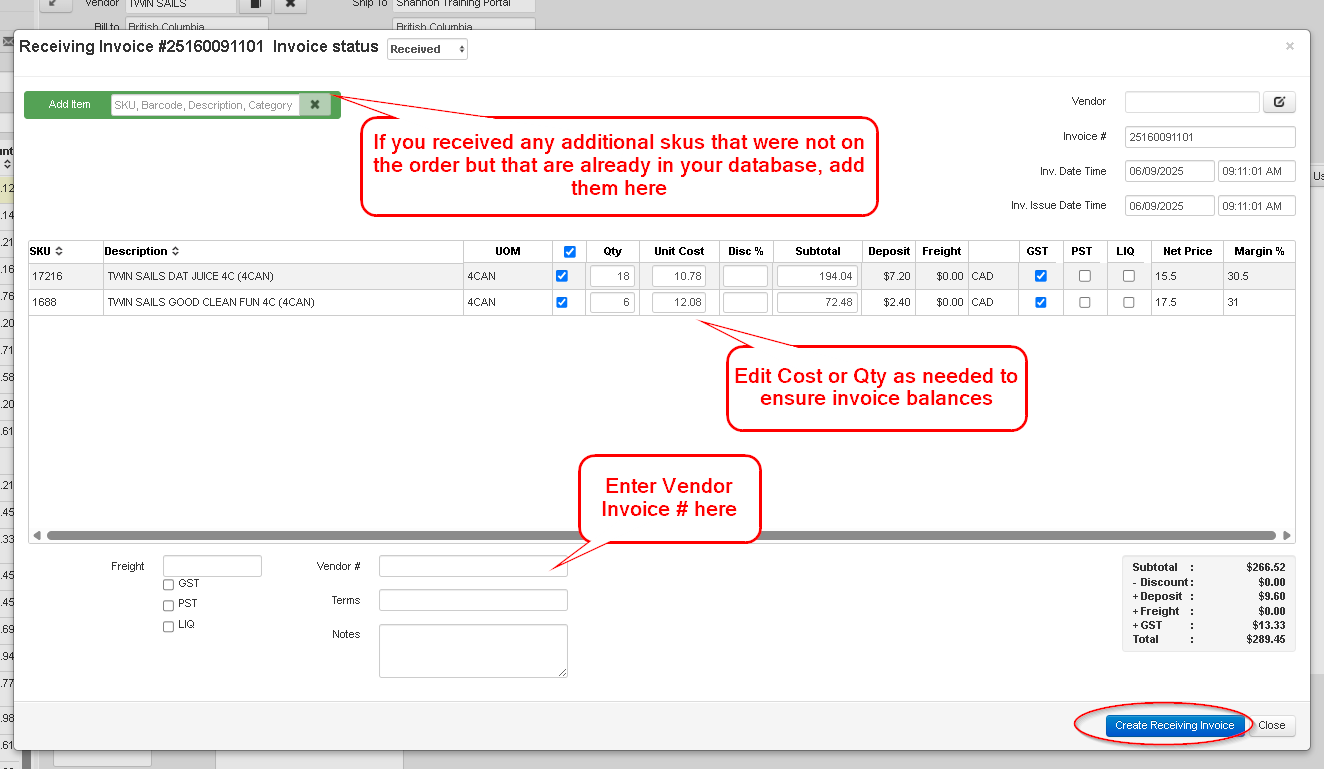This screenshot has width=1324, height=769.
Task: Click the Inv. Issue Date Time date field
Action: coord(1169,205)
